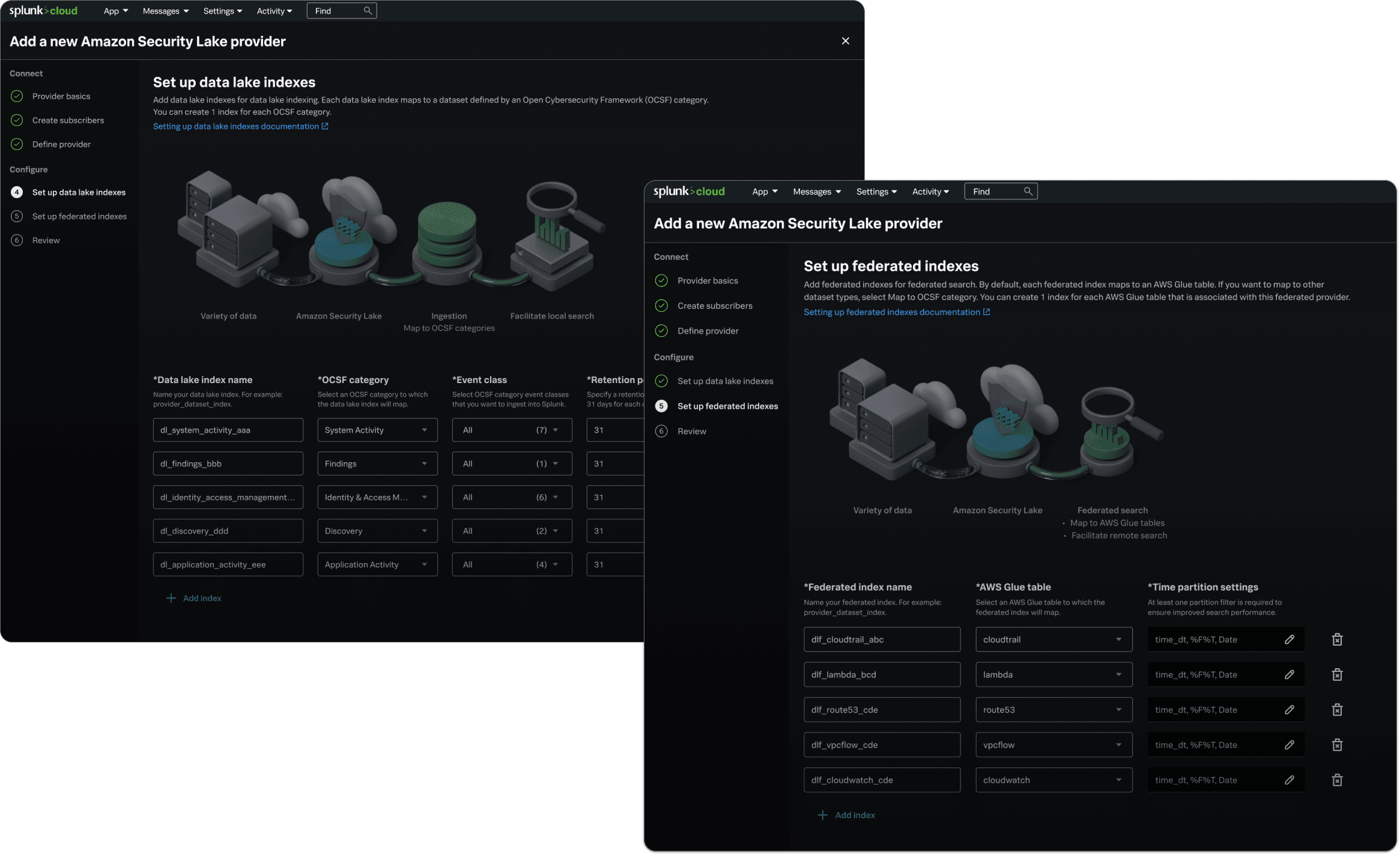Expand the Findings OCSF category dropdown
Image resolution: width=1400 pixels, height=855 pixels.
pyautogui.click(x=377, y=464)
